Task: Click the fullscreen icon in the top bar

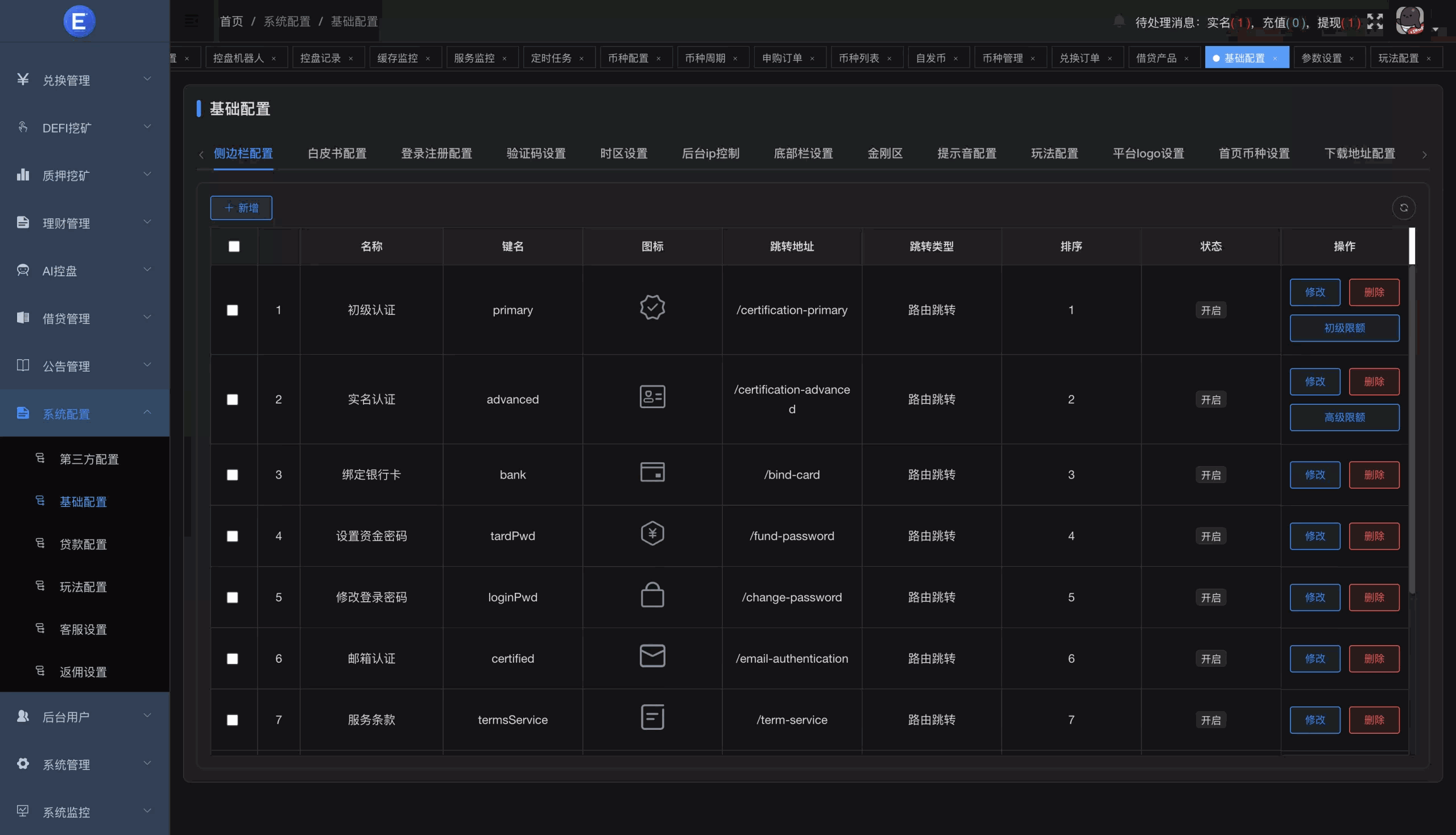Action: pos(1375,20)
